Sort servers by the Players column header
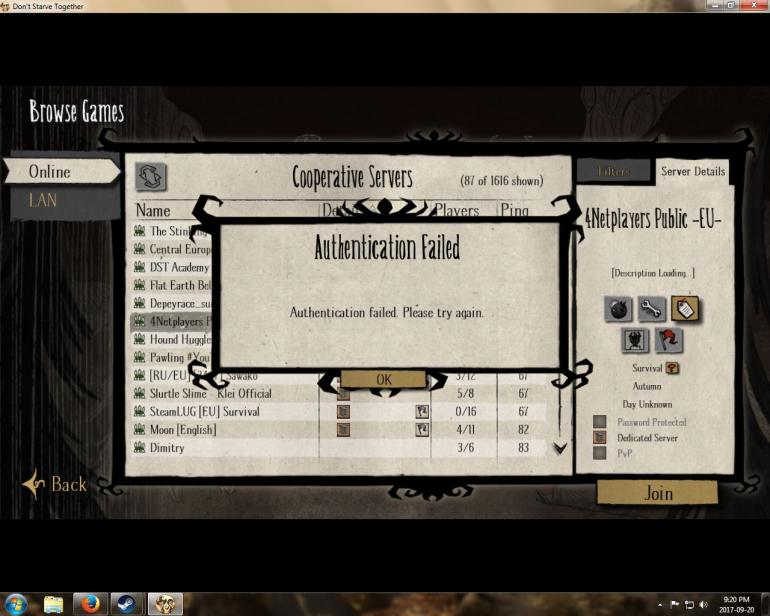Image resolution: width=770 pixels, height=616 pixels. pos(457,210)
